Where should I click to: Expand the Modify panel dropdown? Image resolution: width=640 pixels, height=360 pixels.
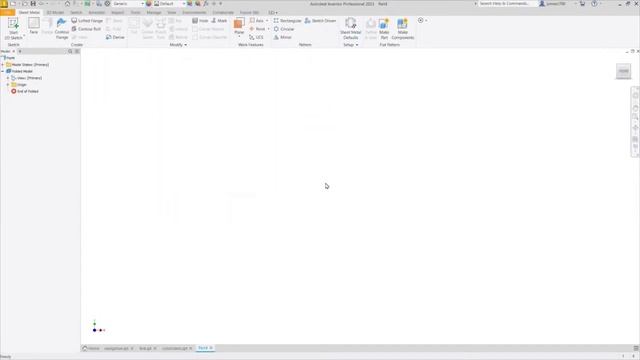click(178, 45)
